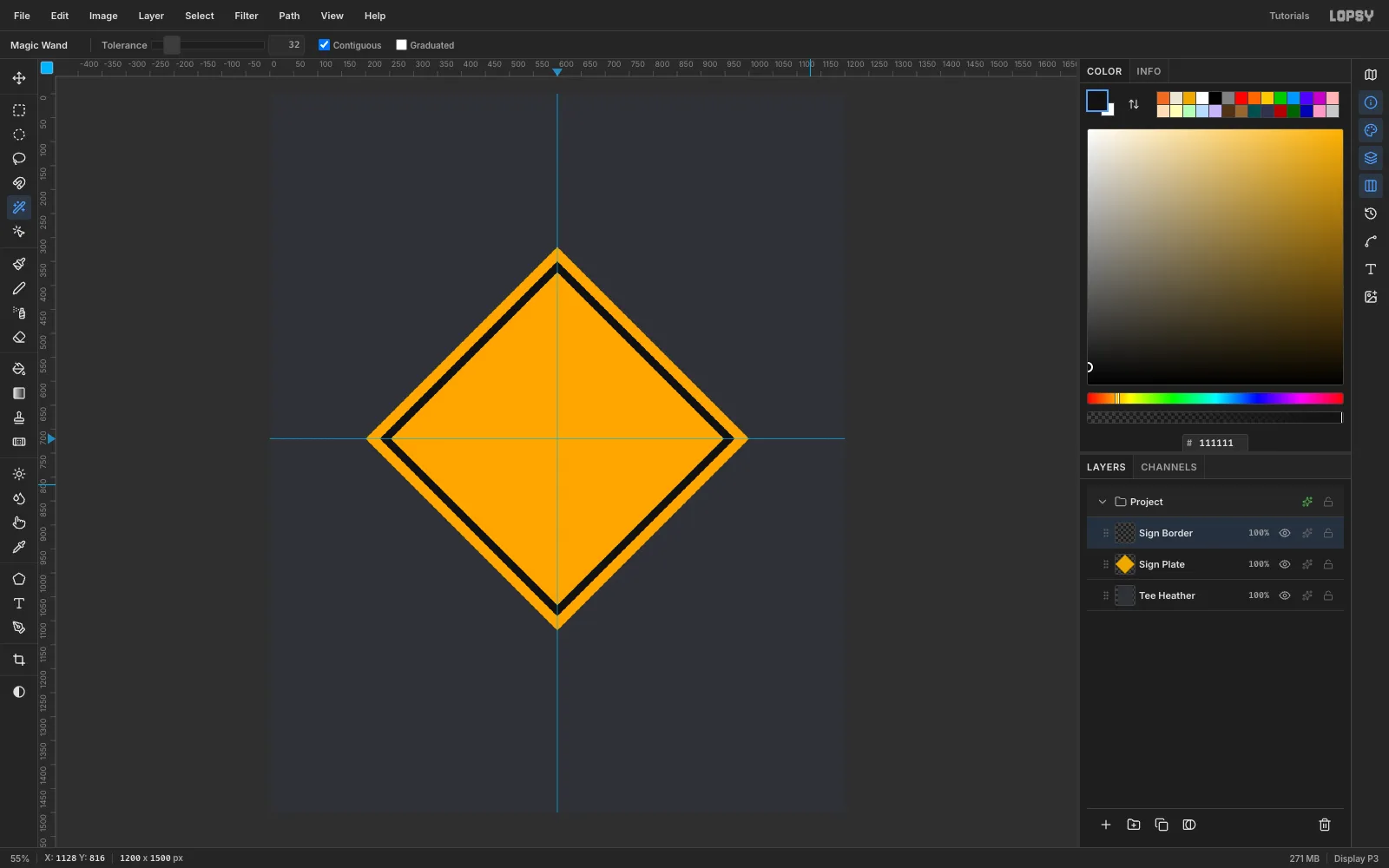This screenshot has height=868, width=1389.
Task: Switch to the Info tab
Action: pyautogui.click(x=1149, y=71)
